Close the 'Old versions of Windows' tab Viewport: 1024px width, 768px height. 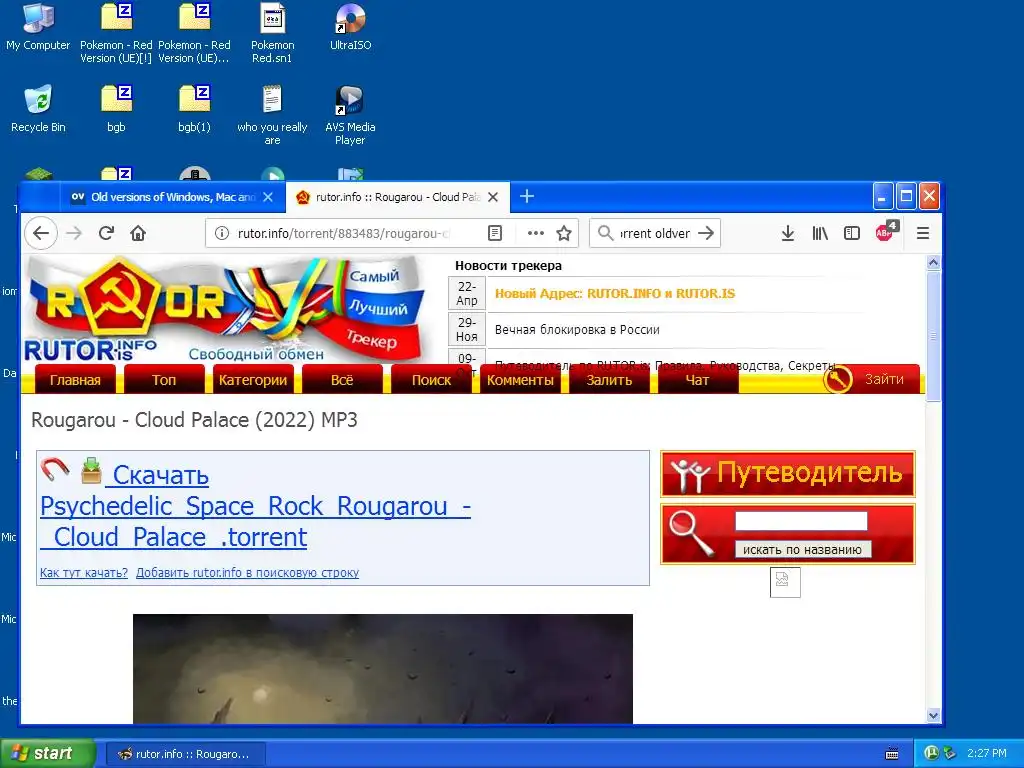click(x=268, y=197)
